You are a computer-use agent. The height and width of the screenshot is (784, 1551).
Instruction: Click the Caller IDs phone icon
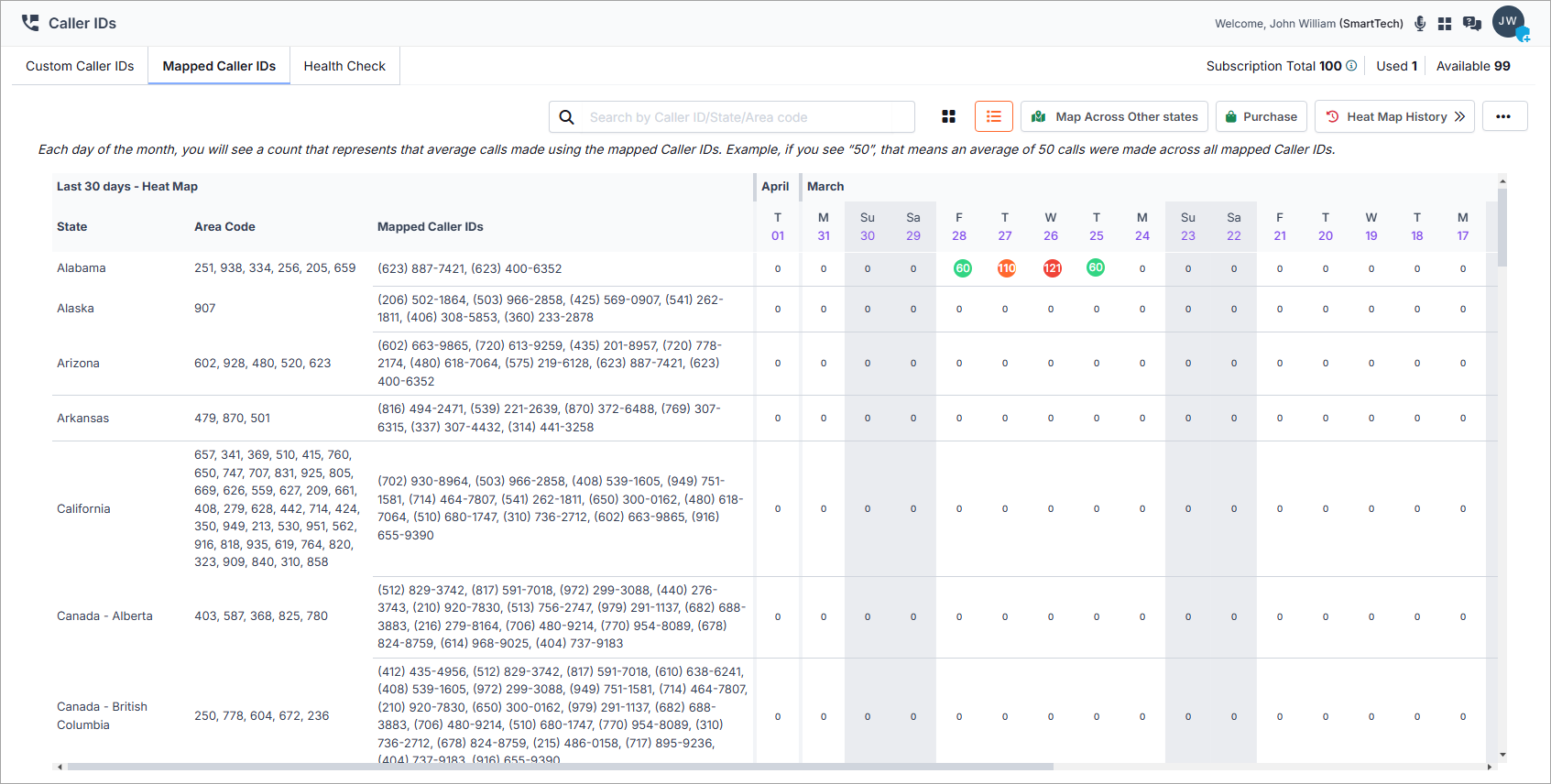tap(30, 23)
